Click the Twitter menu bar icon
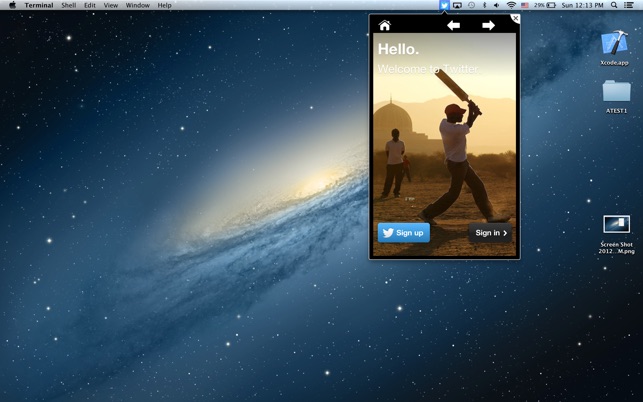The height and width of the screenshot is (402, 643). click(444, 5)
